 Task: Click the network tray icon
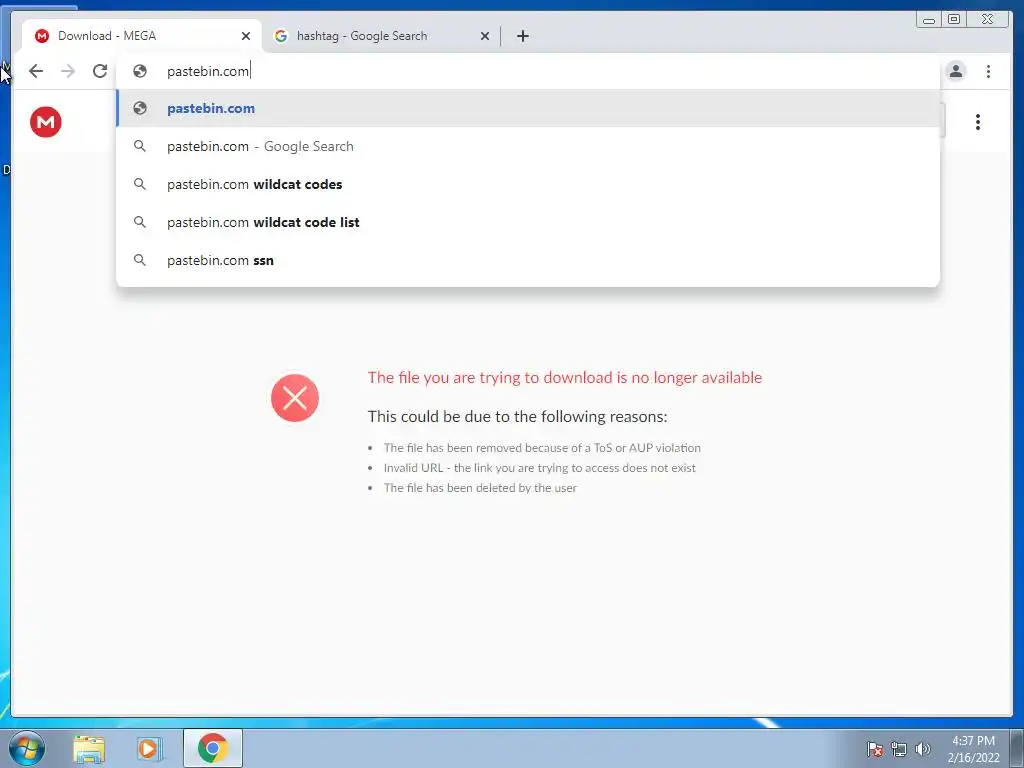tap(899, 749)
